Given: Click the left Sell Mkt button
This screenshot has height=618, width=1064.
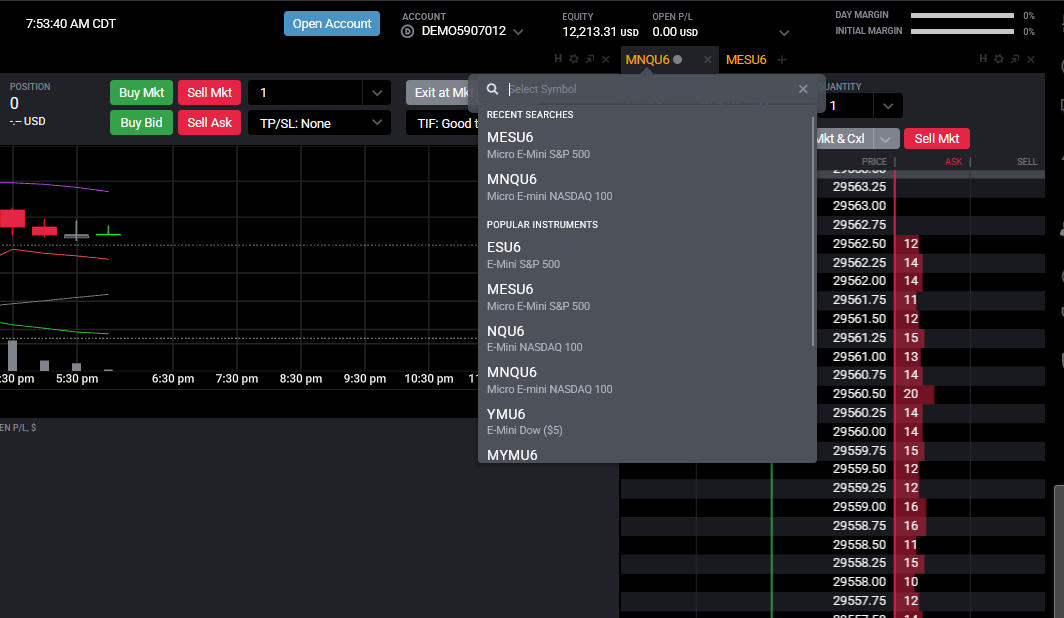Looking at the screenshot, I should [x=209, y=93].
